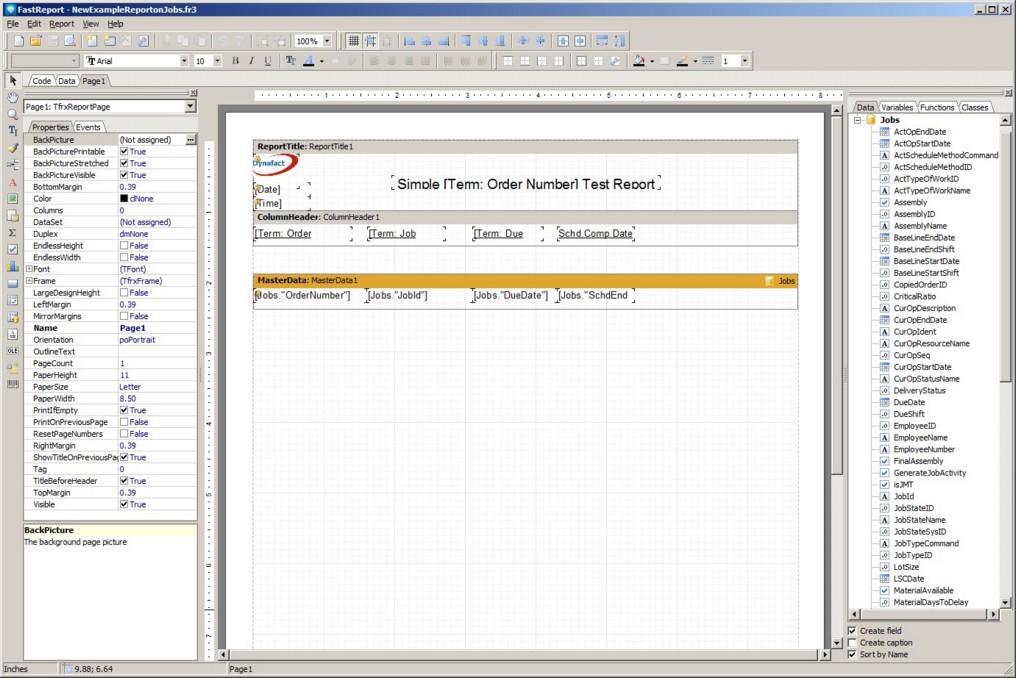The height and width of the screenshot is (678, 1016).
Task: Click the BackPicture ellipsis button
Action: 190,140
